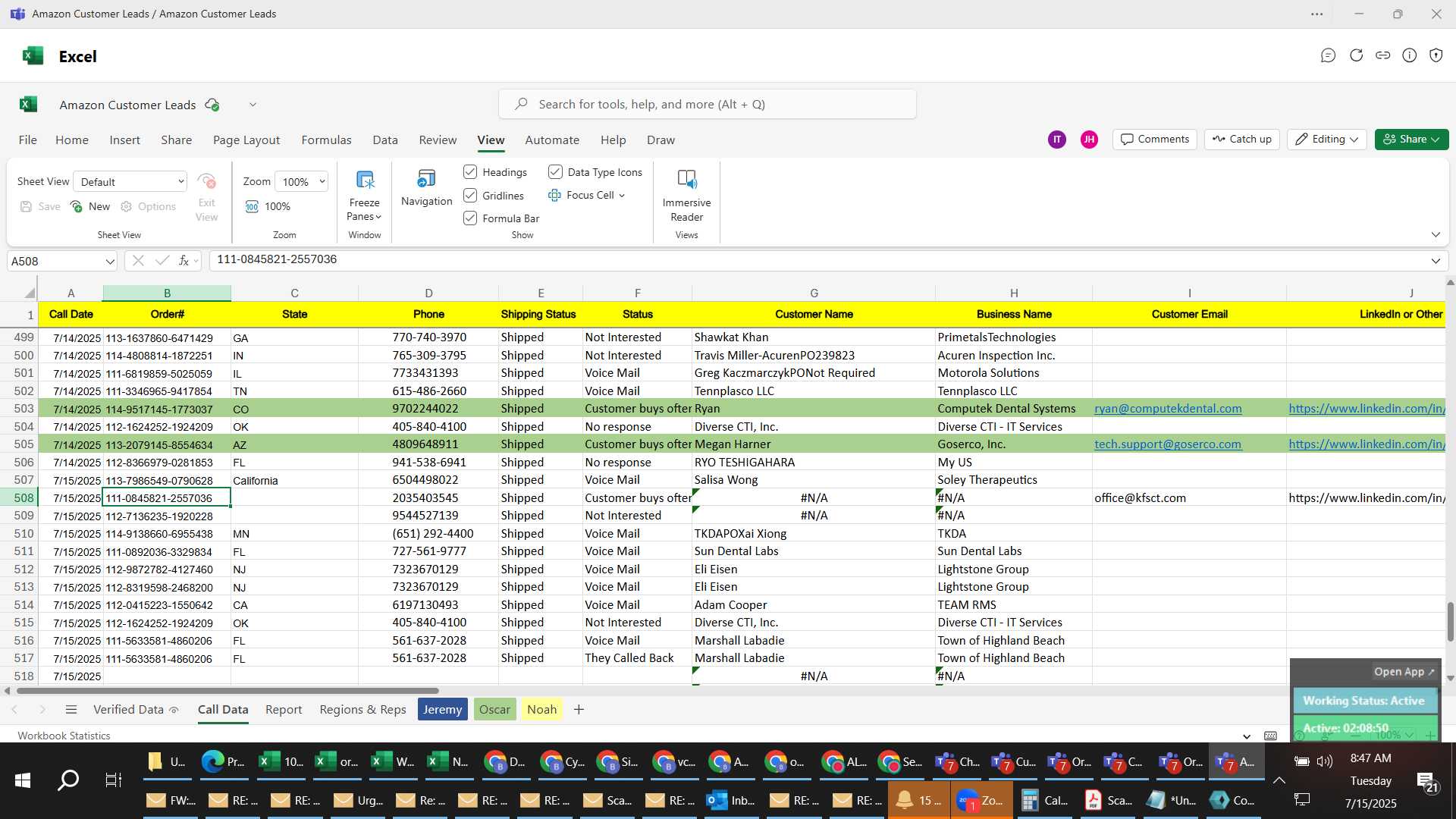Screen dimensions: 1456x819
Task: Select column B header
Action: (x=167, y=293)
